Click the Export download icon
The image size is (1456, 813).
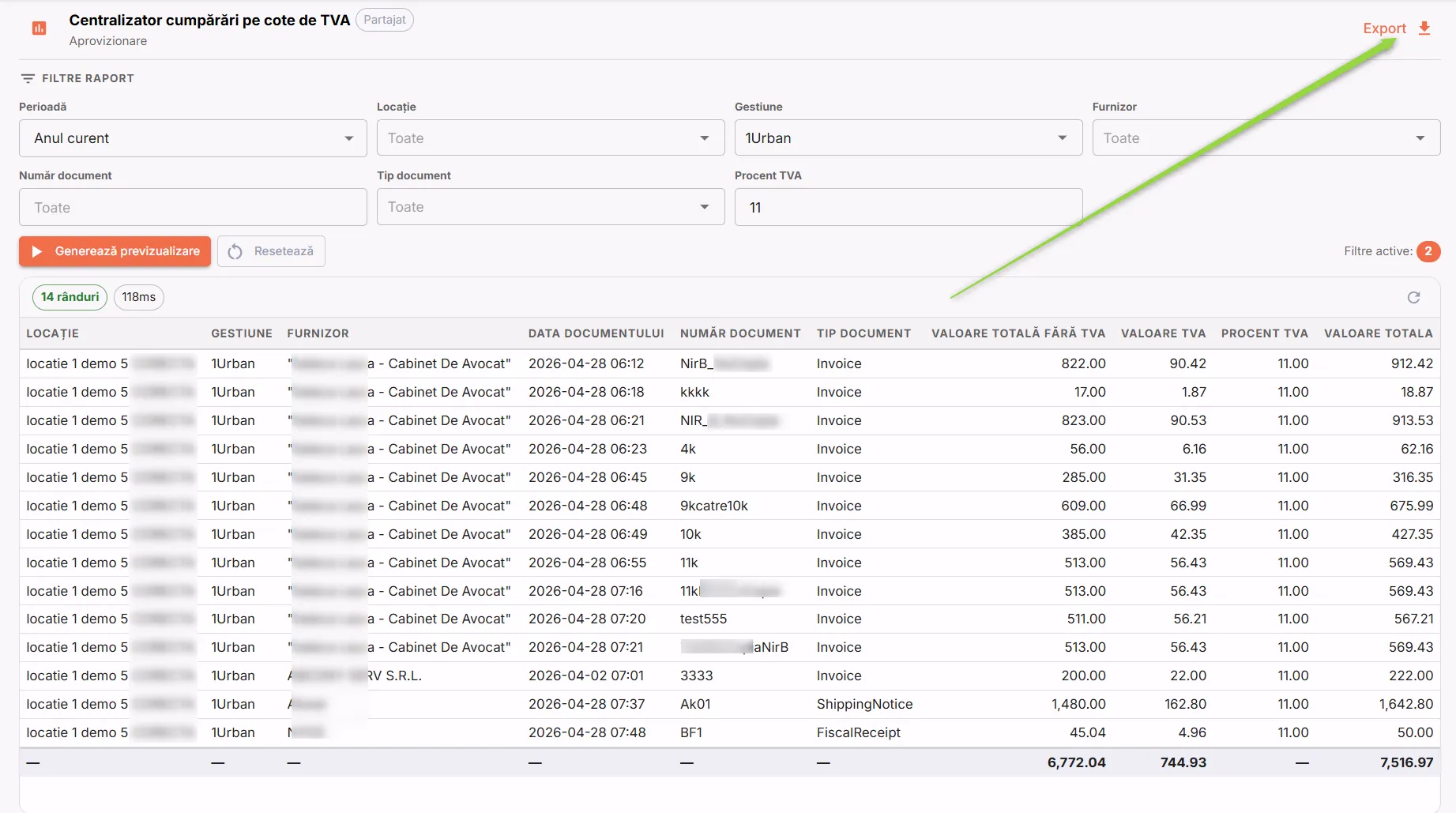(1424, 28)
